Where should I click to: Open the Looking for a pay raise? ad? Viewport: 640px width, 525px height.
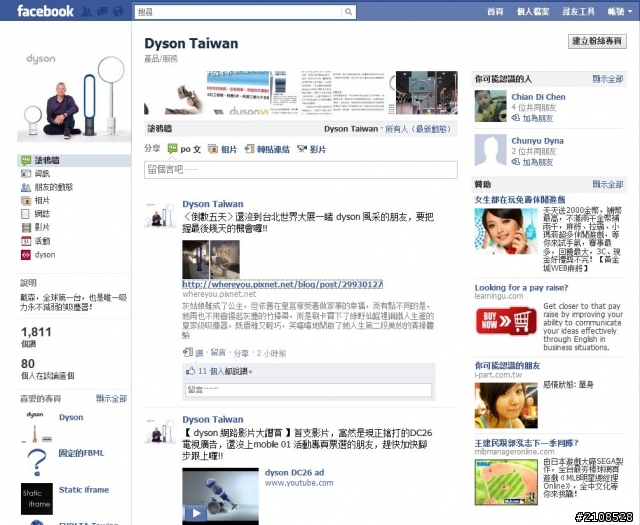pyautogui.click(x=521, y=287)
